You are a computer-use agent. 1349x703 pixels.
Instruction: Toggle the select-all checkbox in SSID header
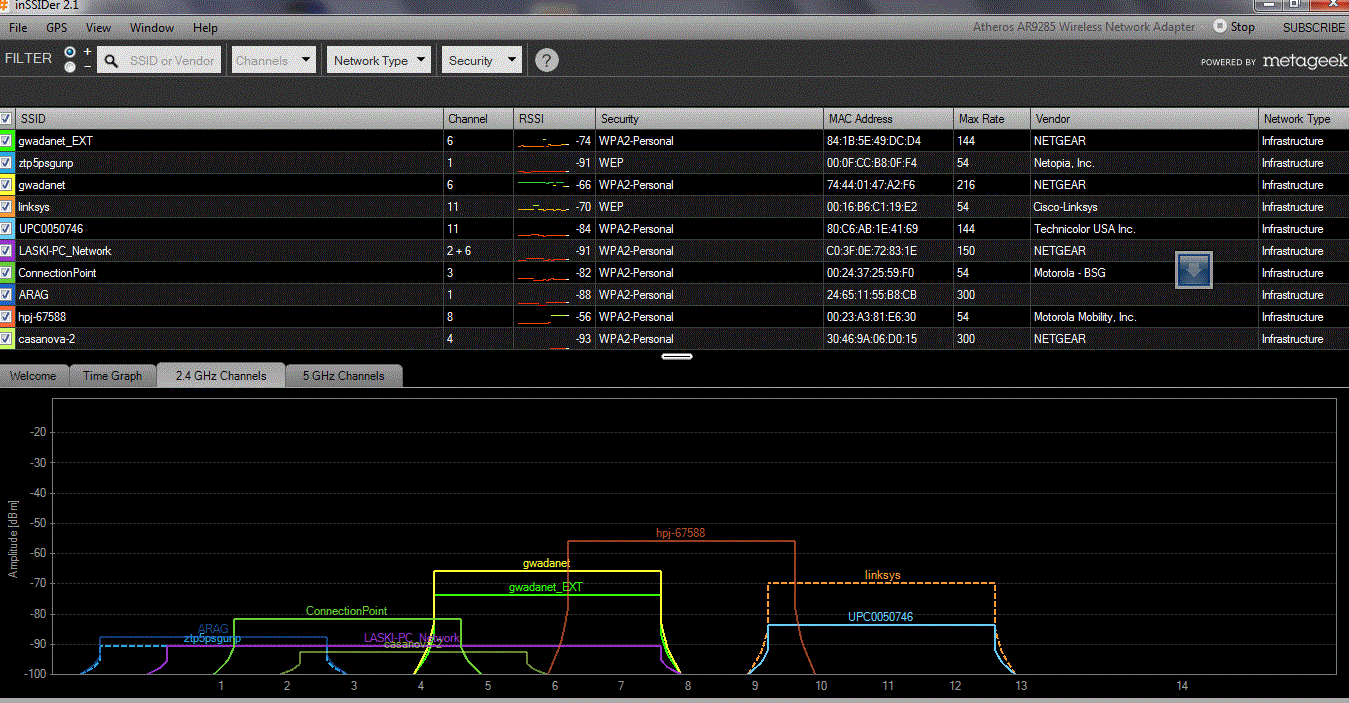[7, 119]
